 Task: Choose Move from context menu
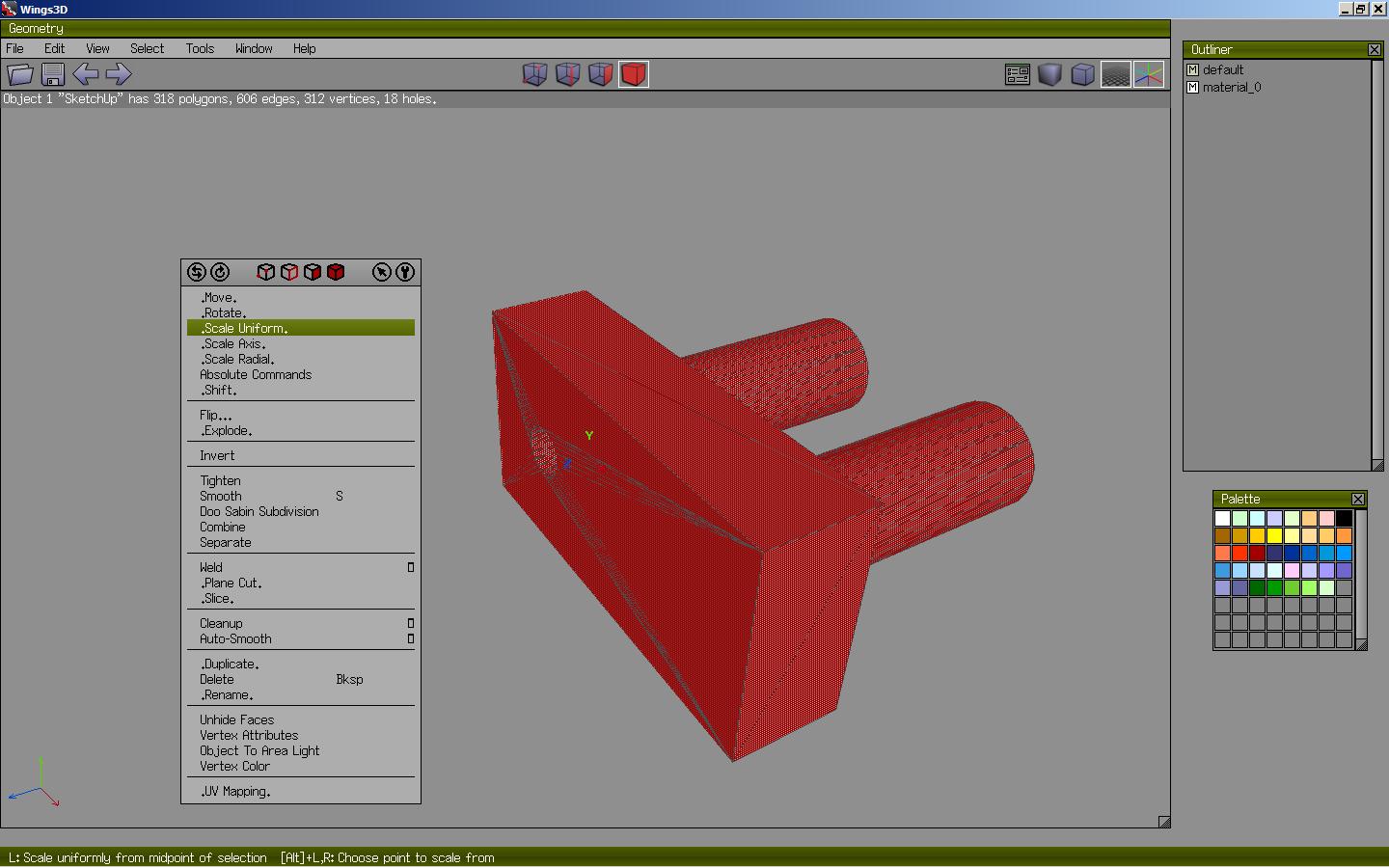pyautogui.click(x=301, y=297)
